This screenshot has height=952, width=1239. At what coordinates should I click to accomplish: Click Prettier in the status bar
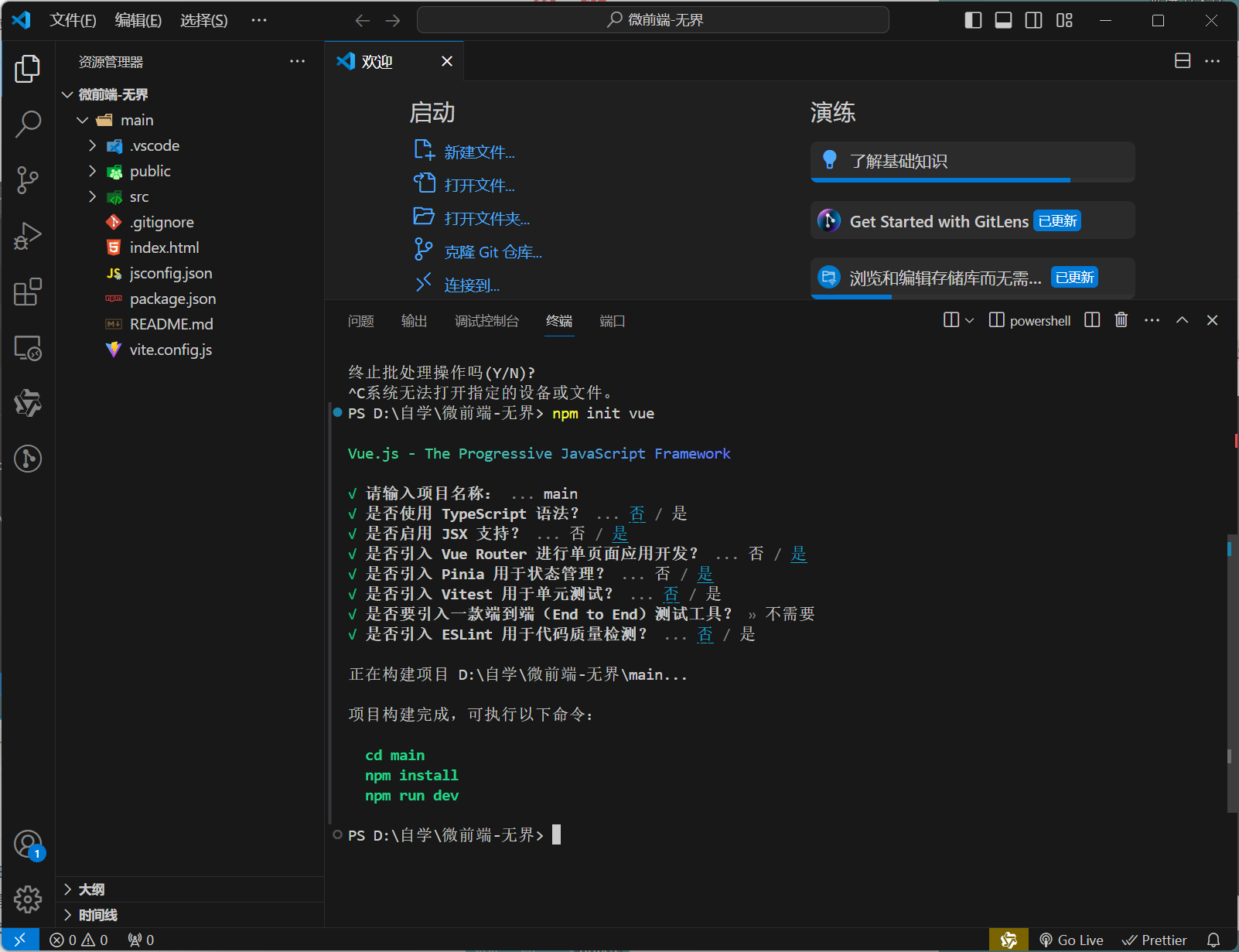click(x=1155, y=940)
